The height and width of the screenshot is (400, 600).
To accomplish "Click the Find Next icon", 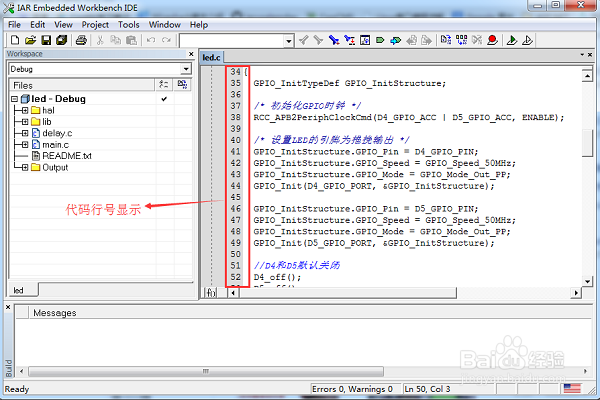I will [x=318, y=40].
